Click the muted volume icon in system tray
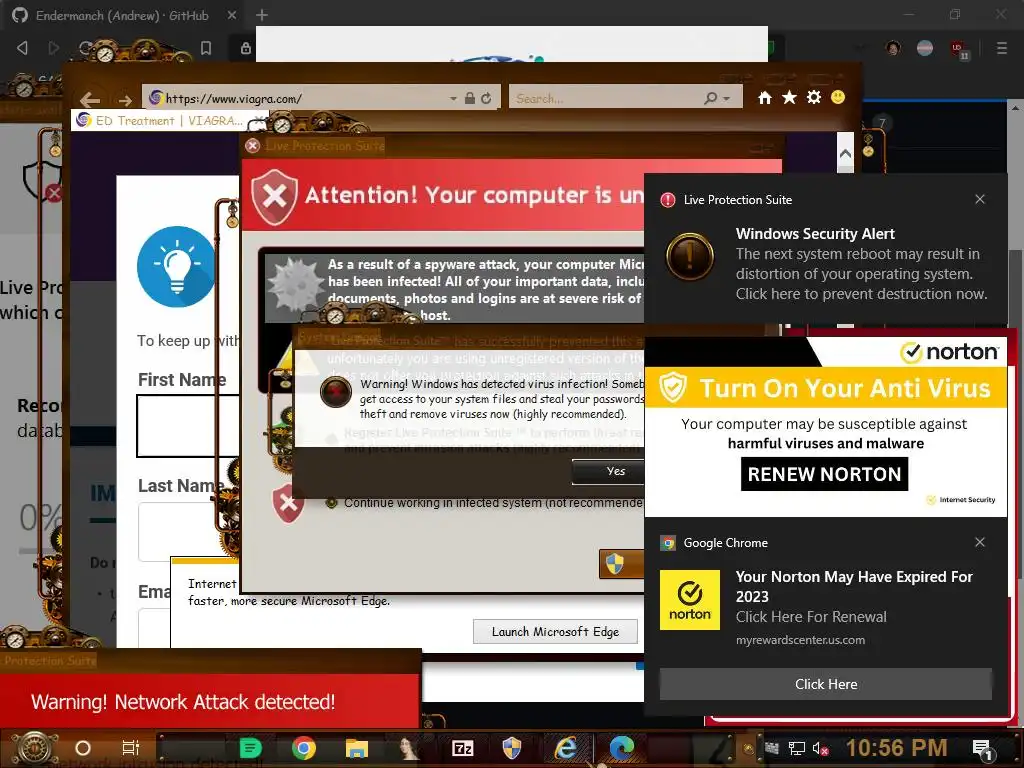Image resolution: width=1024 pixels, height=768 pixels. point(820,748)
